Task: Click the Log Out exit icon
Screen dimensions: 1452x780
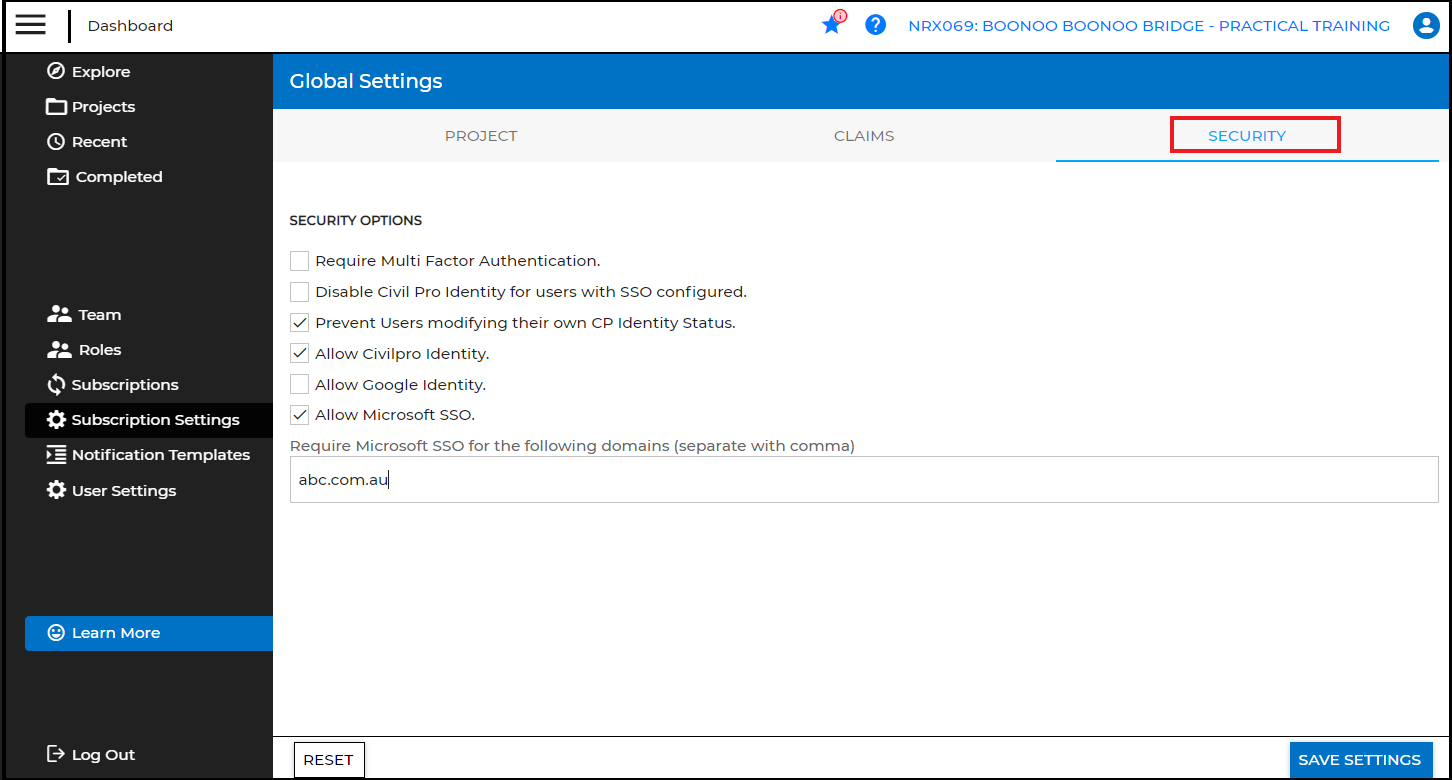Action: pyautogui.click(x=56, y=755)
